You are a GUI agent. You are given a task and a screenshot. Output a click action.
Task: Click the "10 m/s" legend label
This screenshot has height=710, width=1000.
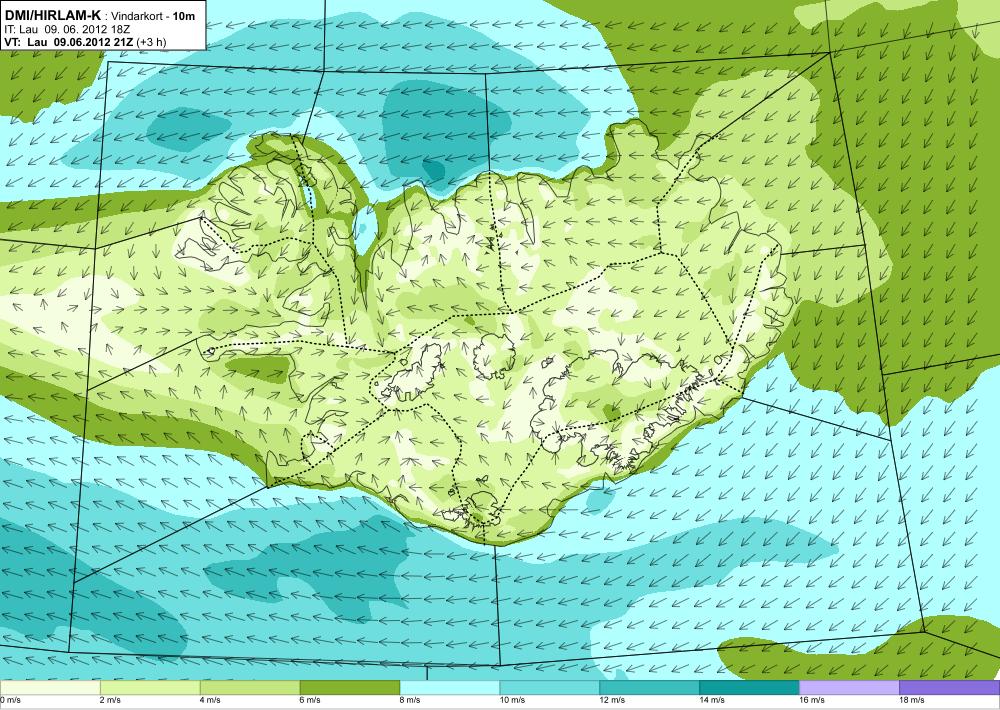[x=513, y=700]
